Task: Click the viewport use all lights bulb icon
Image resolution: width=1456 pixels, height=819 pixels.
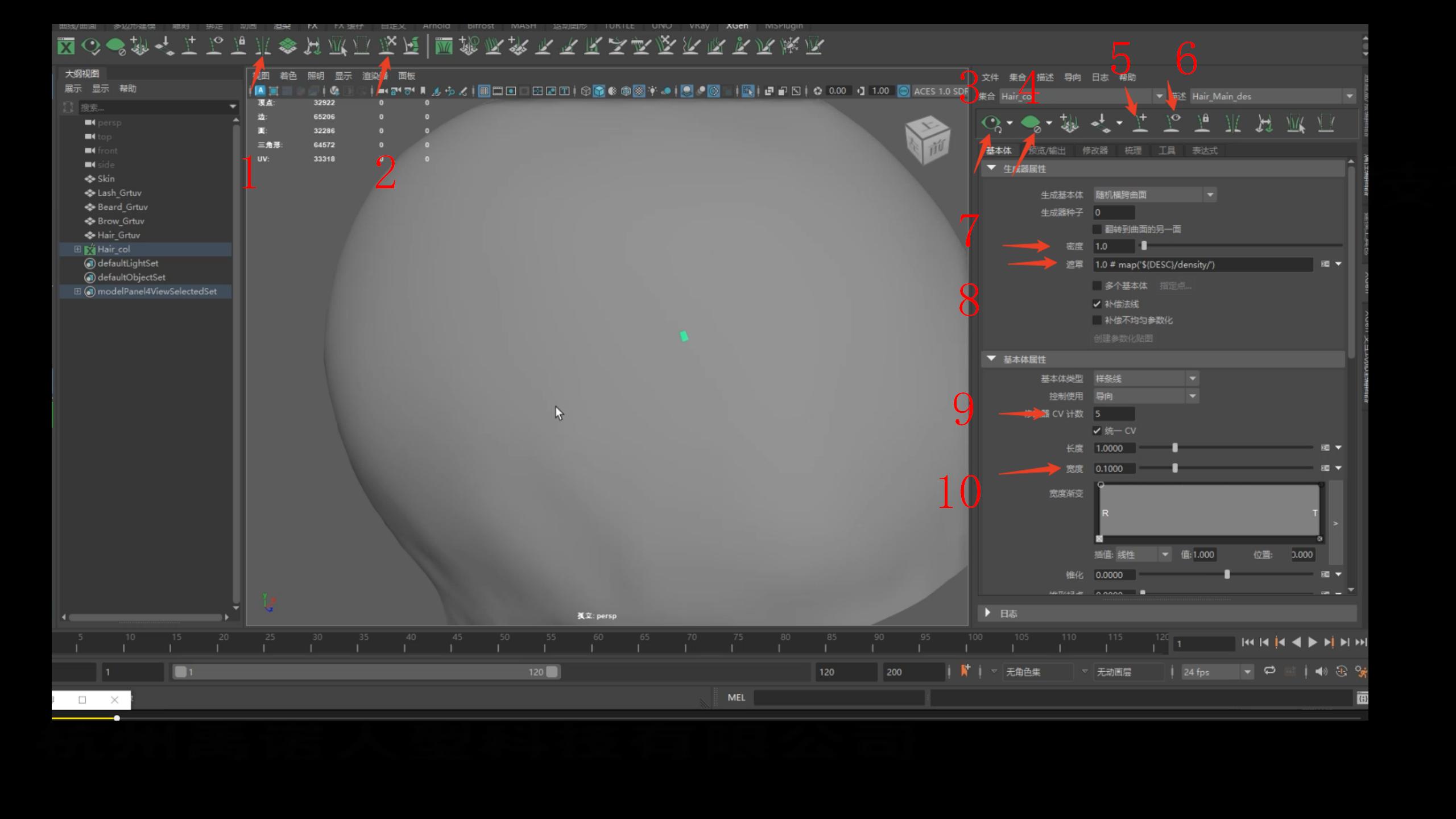Action: point(652,91)
